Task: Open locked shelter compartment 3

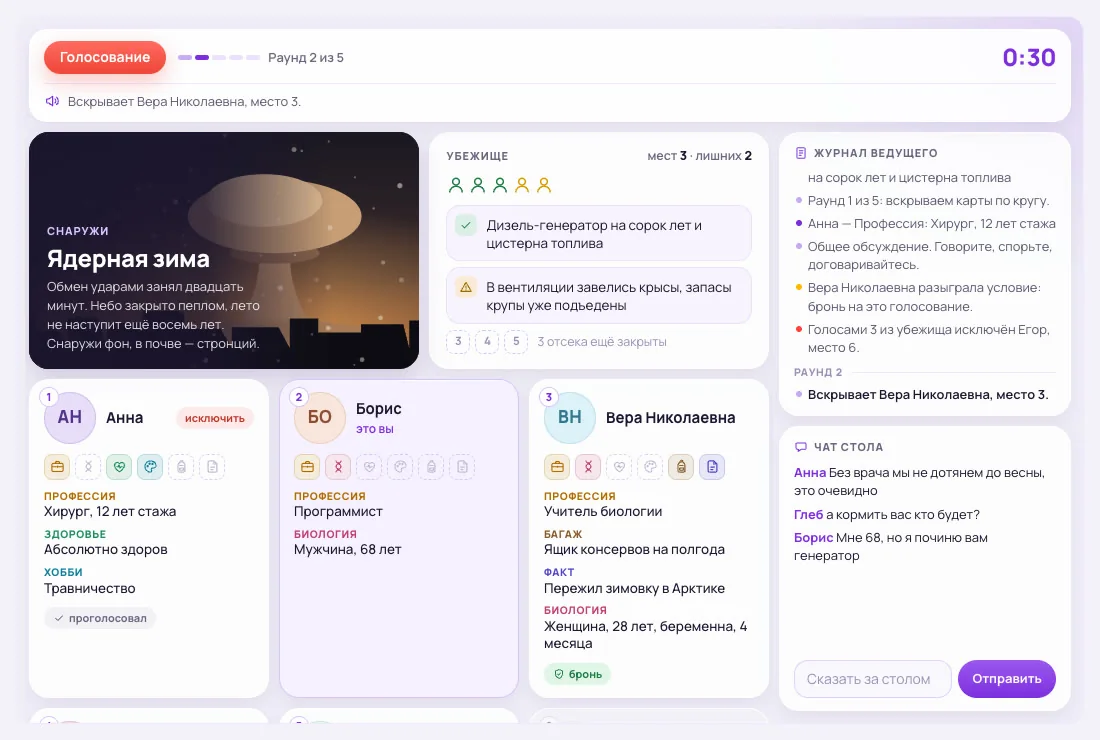Action: (x=458, y=342)
